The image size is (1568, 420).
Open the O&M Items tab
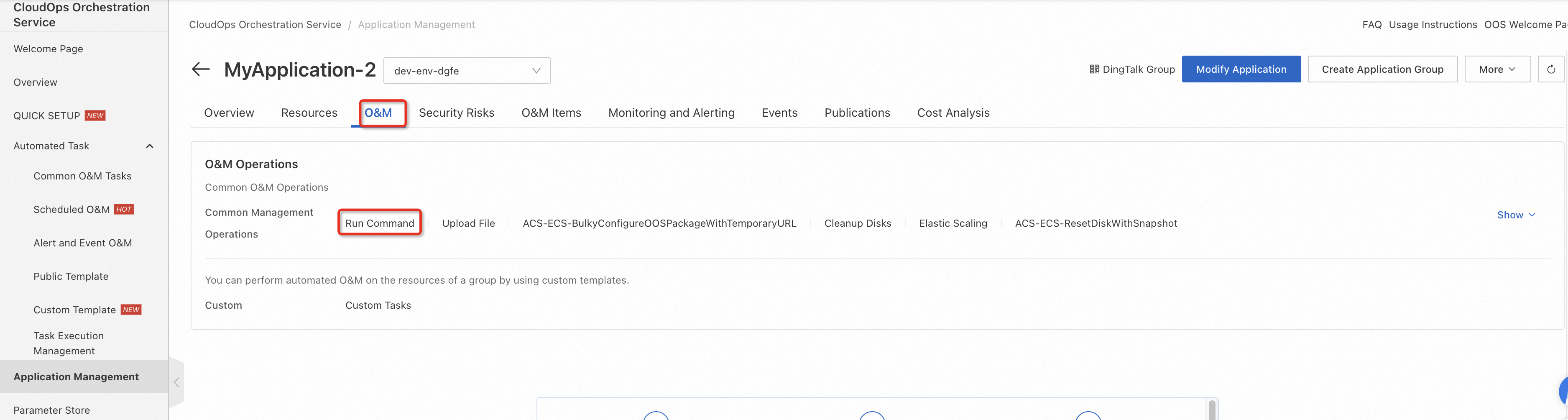pos(552,113)
